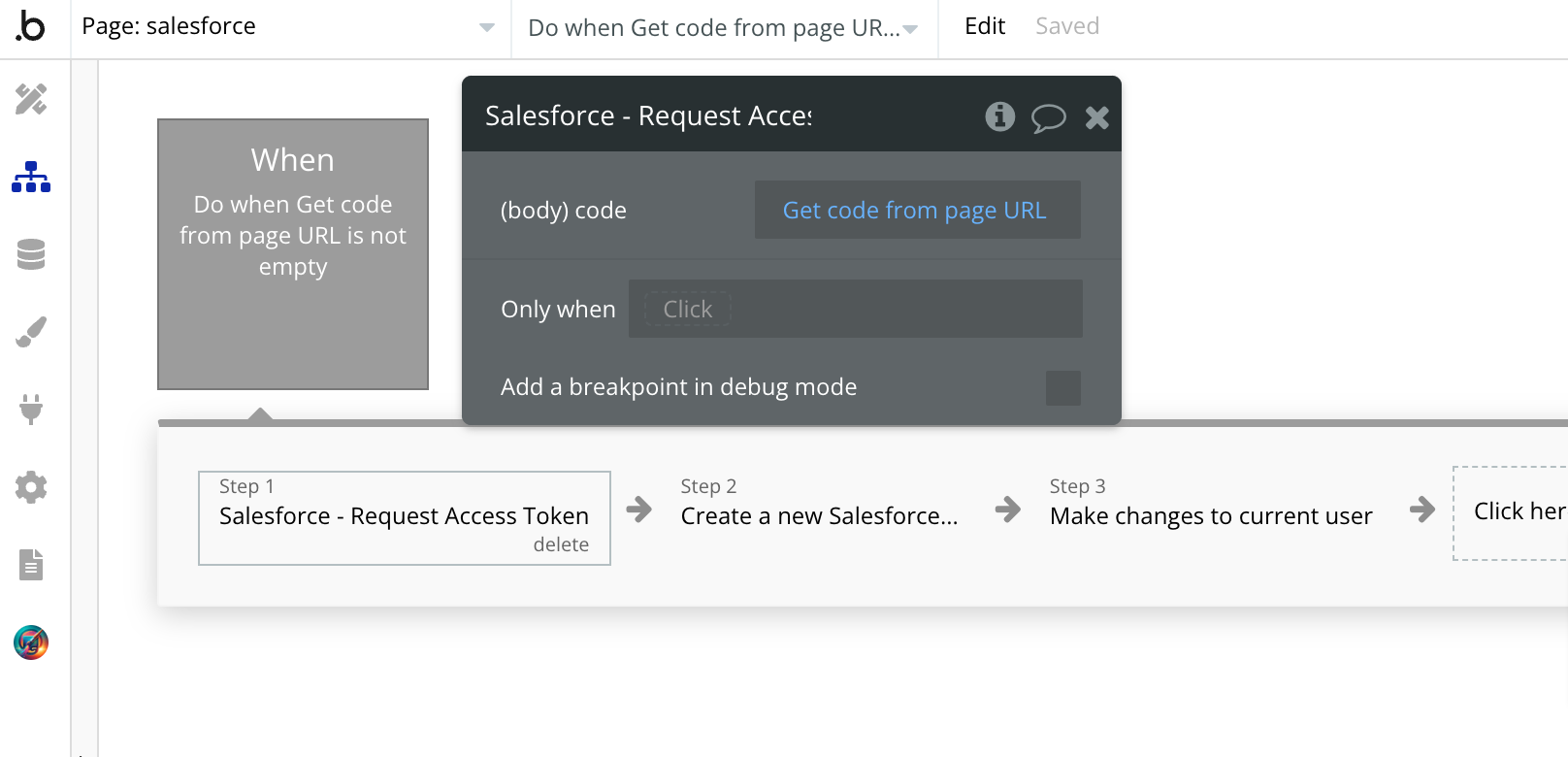Select Step 1 Salesforce Request Access Token
This screenshot has width=1568, height=757.
(405, 518)
